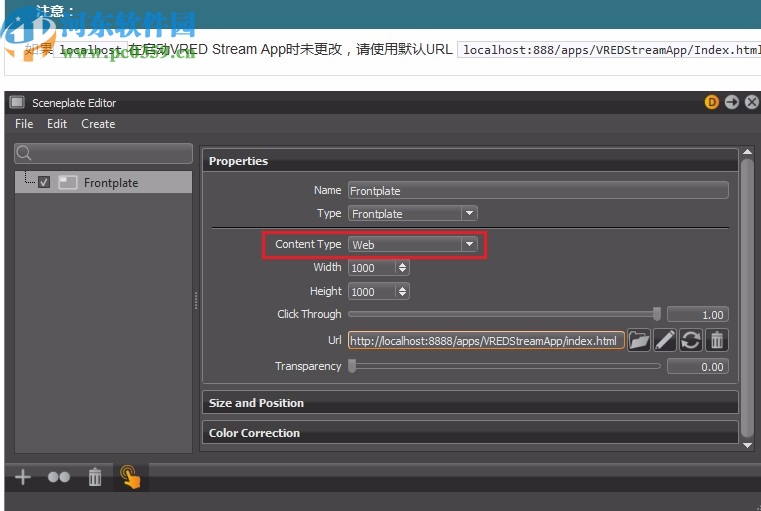Click the duplicate sceneplate icon

click(x=59, y=478)
